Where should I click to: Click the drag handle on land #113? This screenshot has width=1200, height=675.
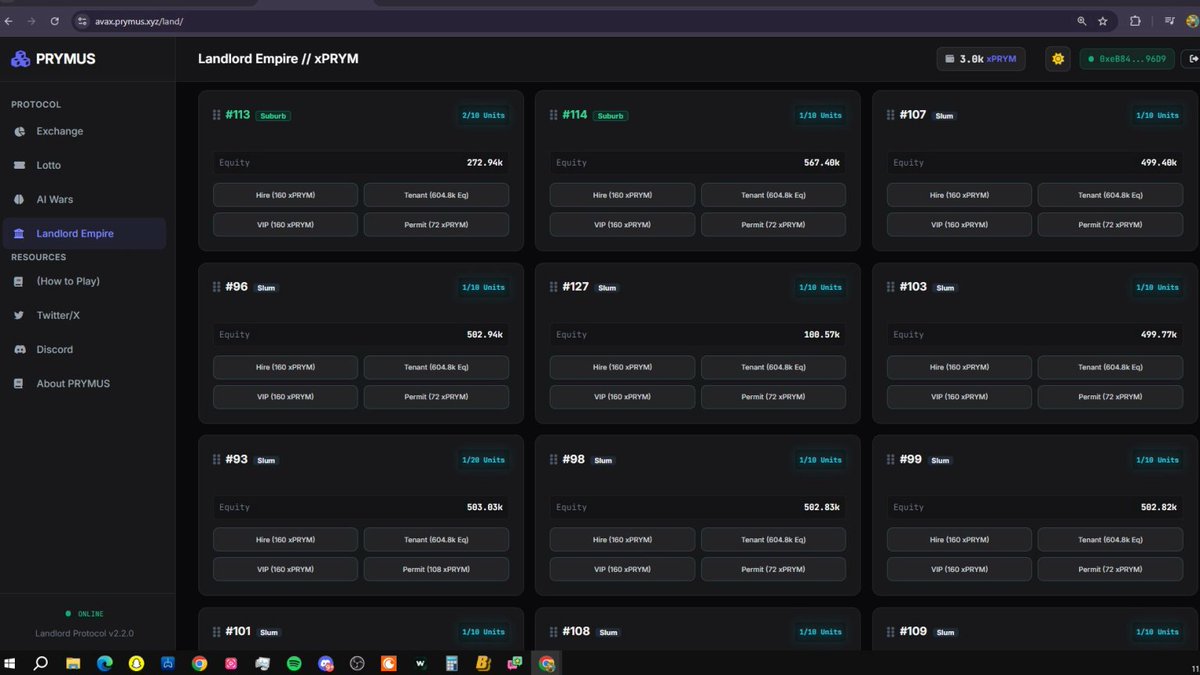click(x=217, y=115)
